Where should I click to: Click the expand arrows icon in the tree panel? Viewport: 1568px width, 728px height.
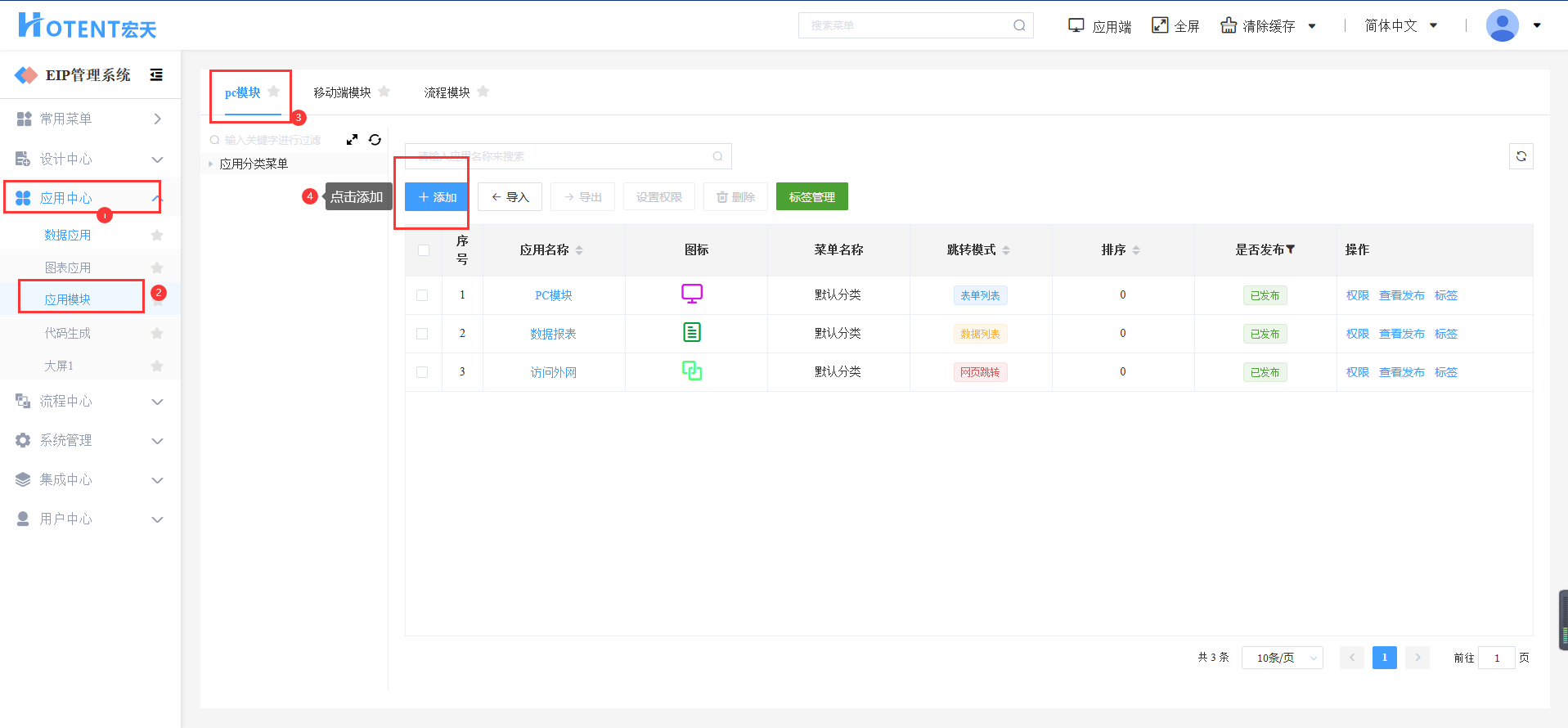tap(352, 140)
